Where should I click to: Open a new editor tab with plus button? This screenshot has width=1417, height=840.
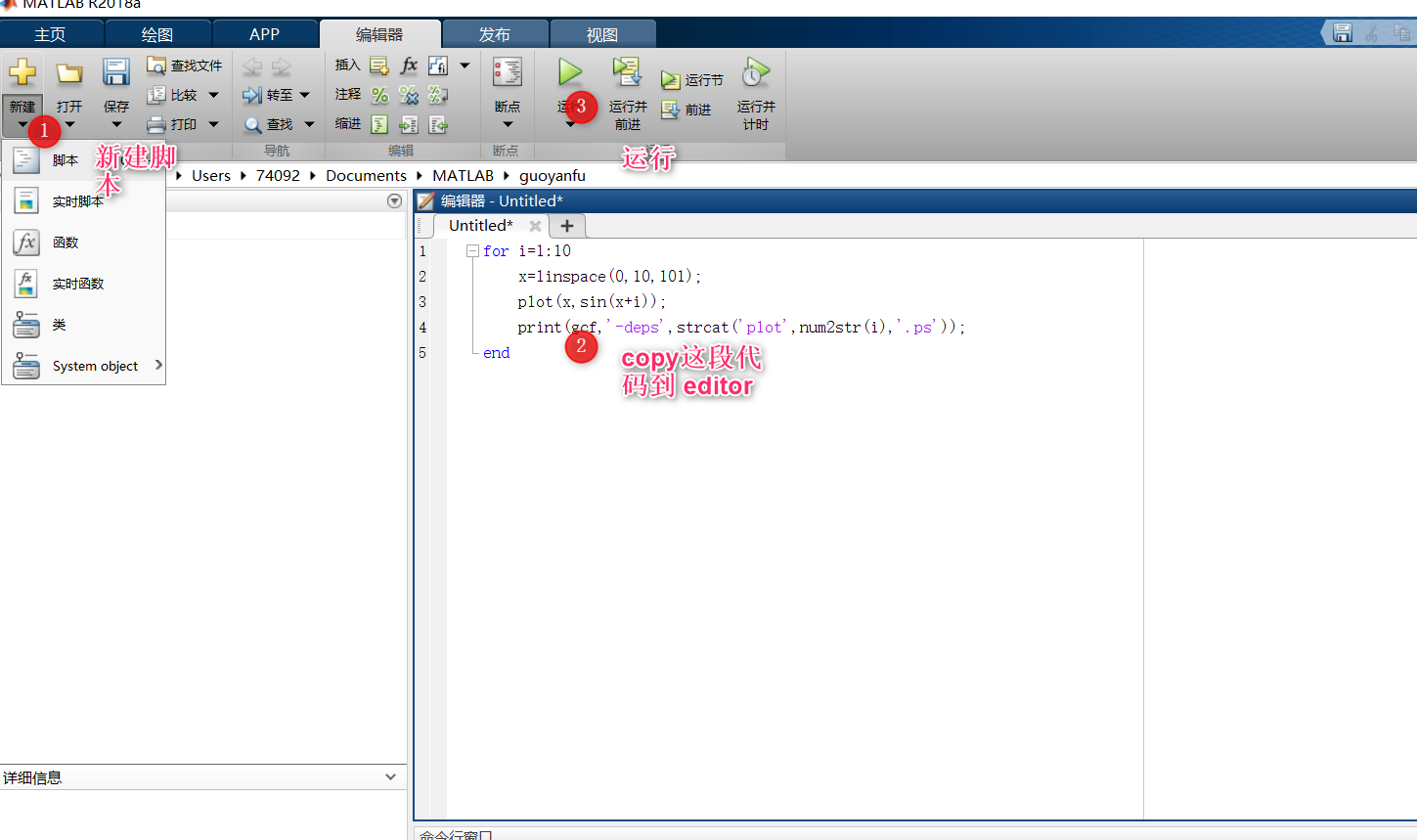point(567,225)
